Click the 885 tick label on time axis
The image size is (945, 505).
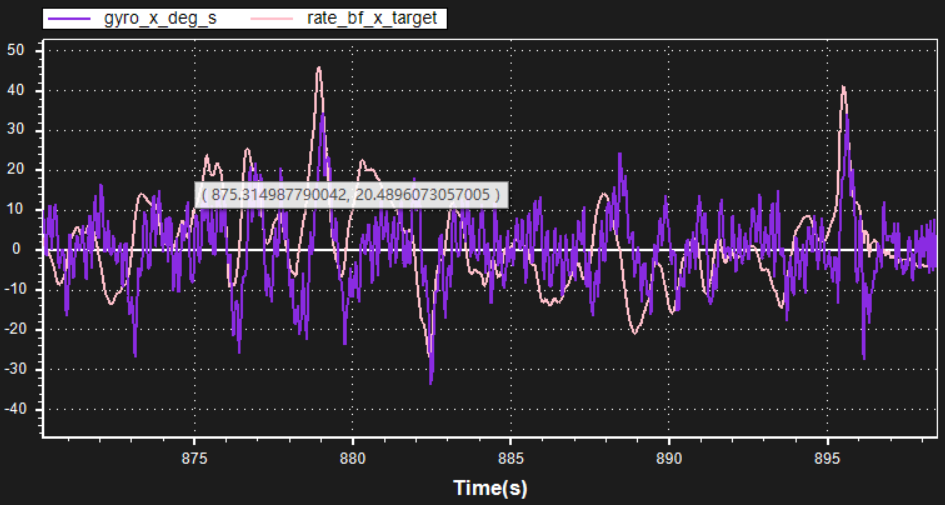pyautogui.click(x=510, y=459)
